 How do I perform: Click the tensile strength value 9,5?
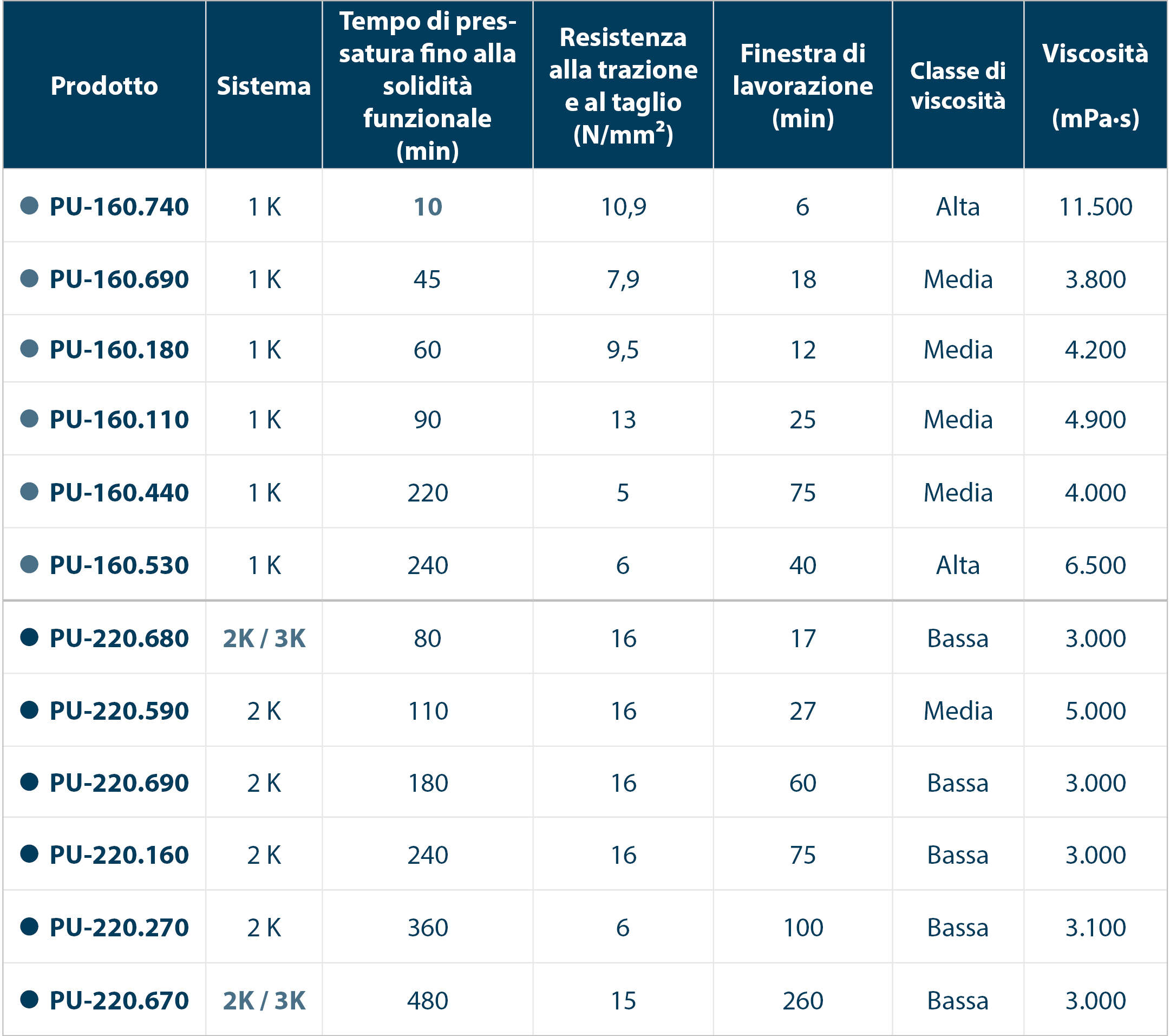point(623,350)
